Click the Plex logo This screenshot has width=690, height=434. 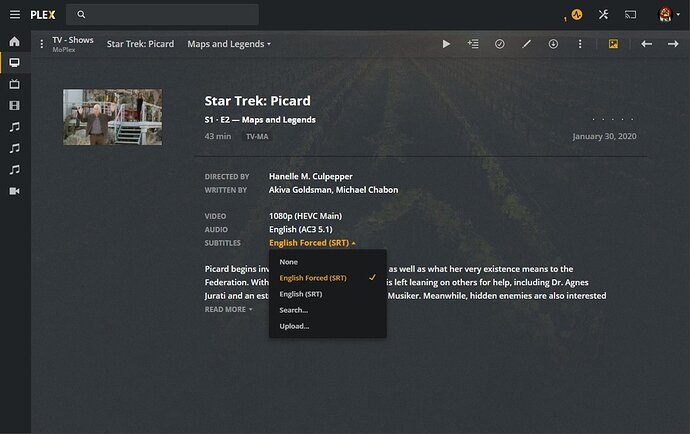(43, 15)
